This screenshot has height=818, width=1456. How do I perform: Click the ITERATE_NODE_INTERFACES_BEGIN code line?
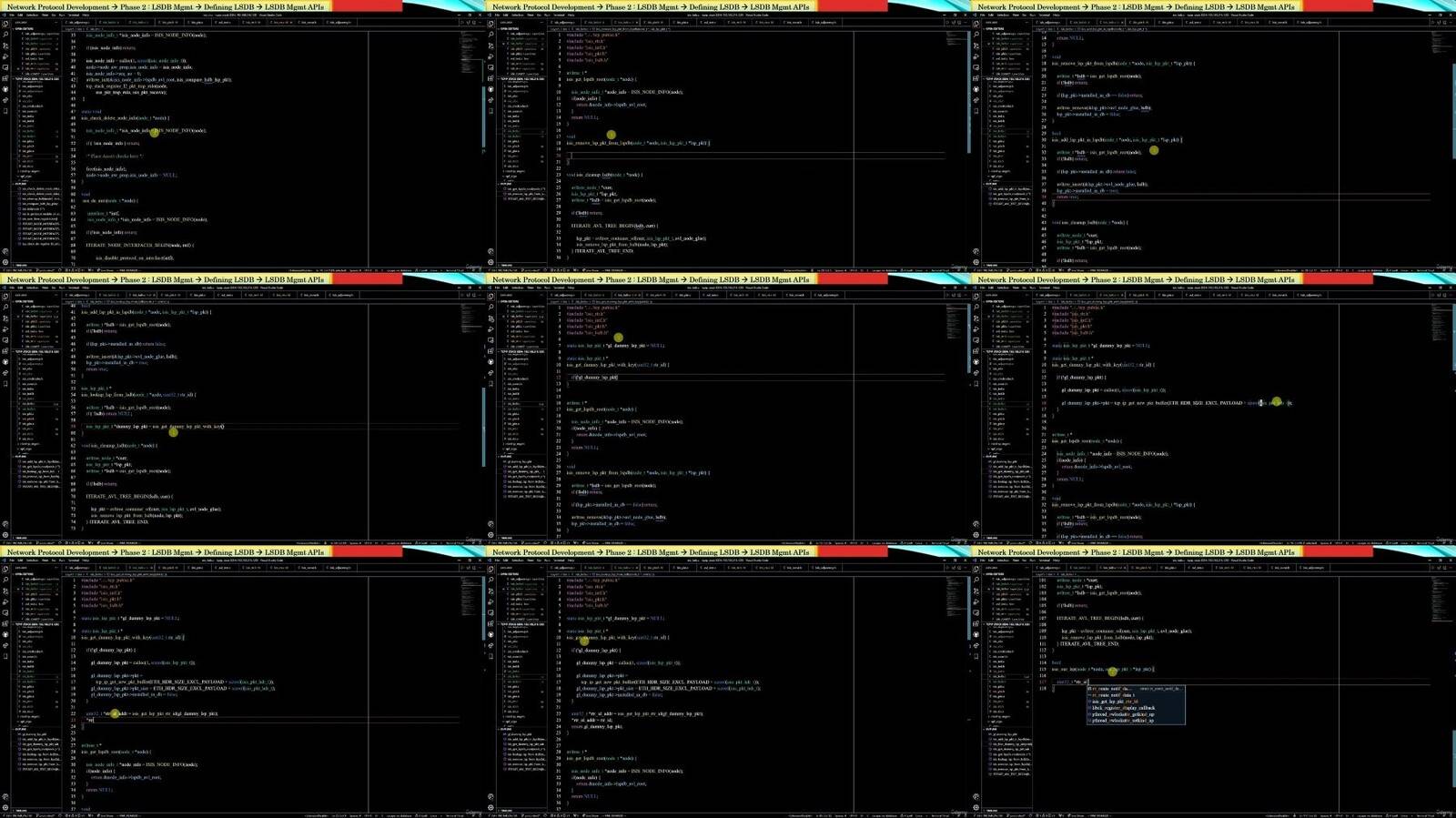[x=139, y=245]
